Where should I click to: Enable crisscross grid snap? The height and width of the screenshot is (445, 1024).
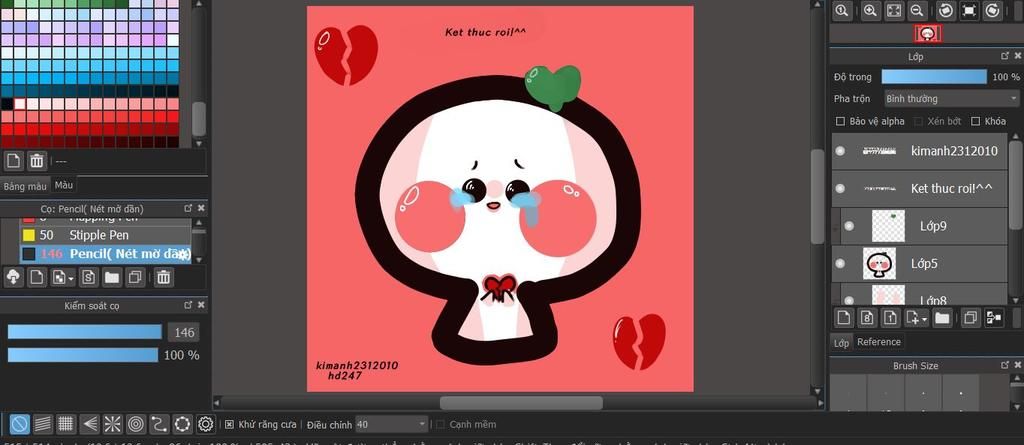coord(66,424)
